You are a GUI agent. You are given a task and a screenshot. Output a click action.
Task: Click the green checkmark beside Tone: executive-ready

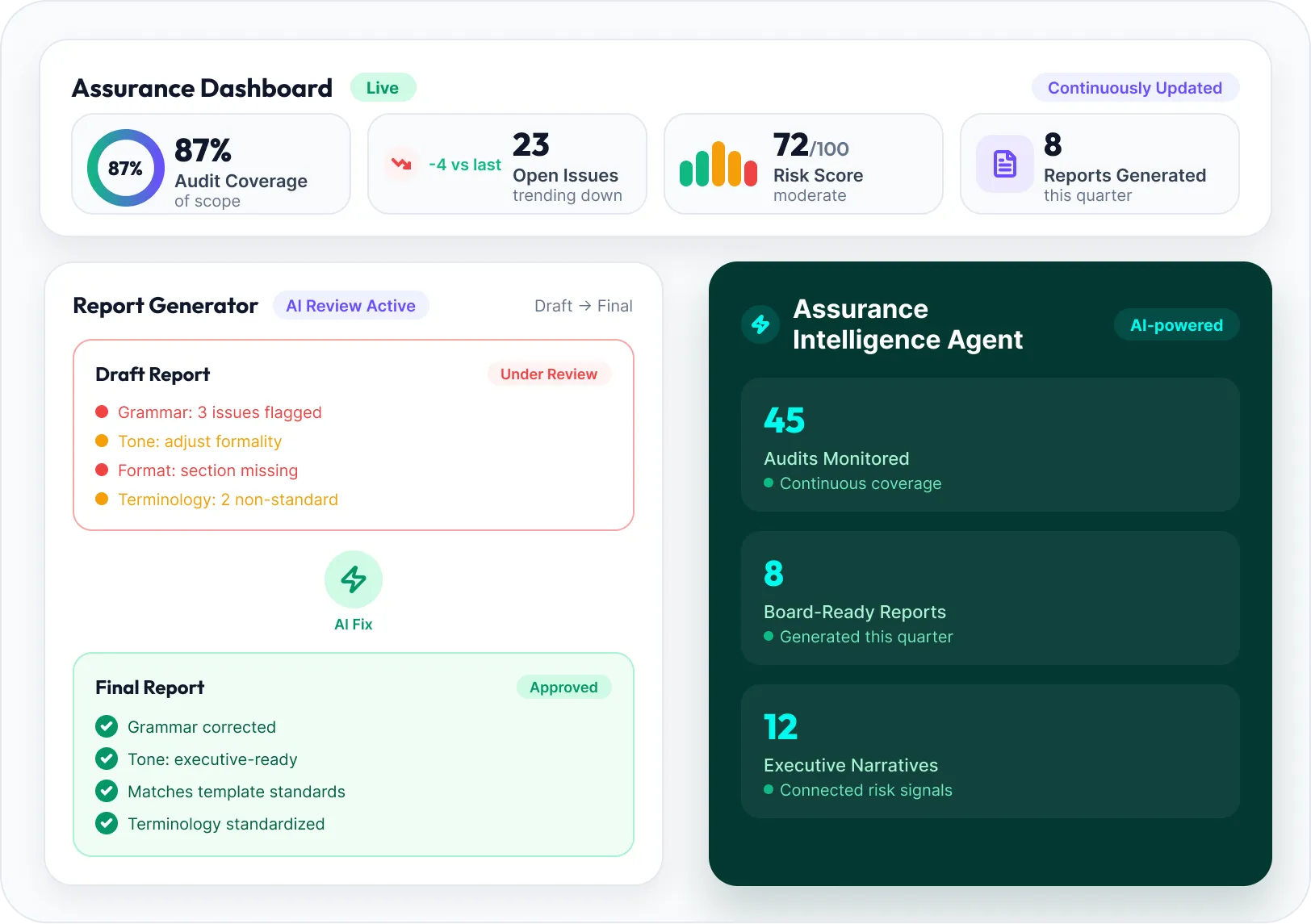107,759
